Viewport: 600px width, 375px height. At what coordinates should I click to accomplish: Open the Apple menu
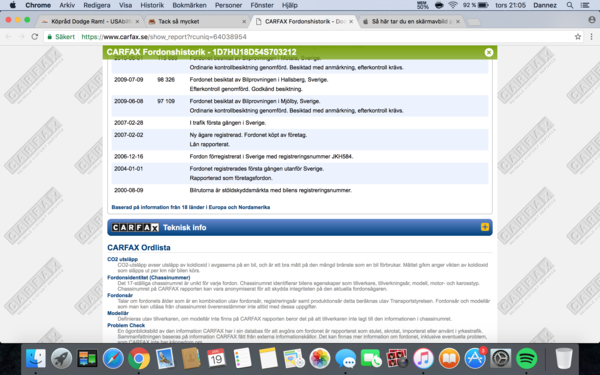13,5
